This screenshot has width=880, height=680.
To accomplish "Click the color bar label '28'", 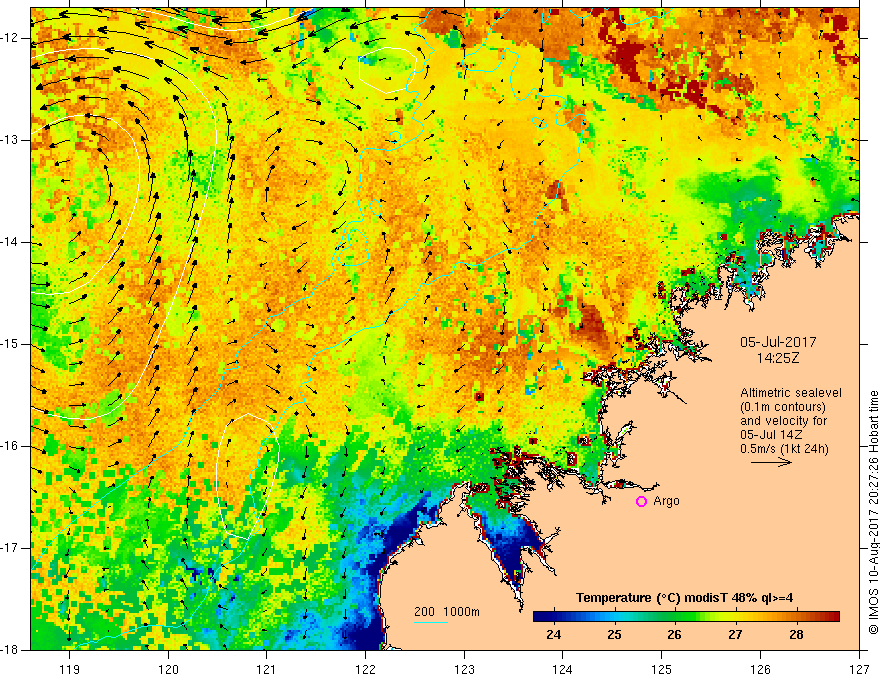I will coord(796,635).
